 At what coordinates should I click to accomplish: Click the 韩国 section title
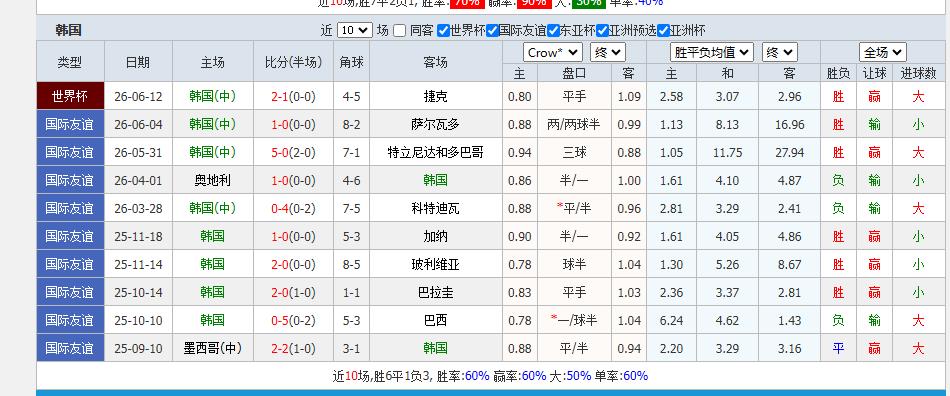(x=68, y=30)
